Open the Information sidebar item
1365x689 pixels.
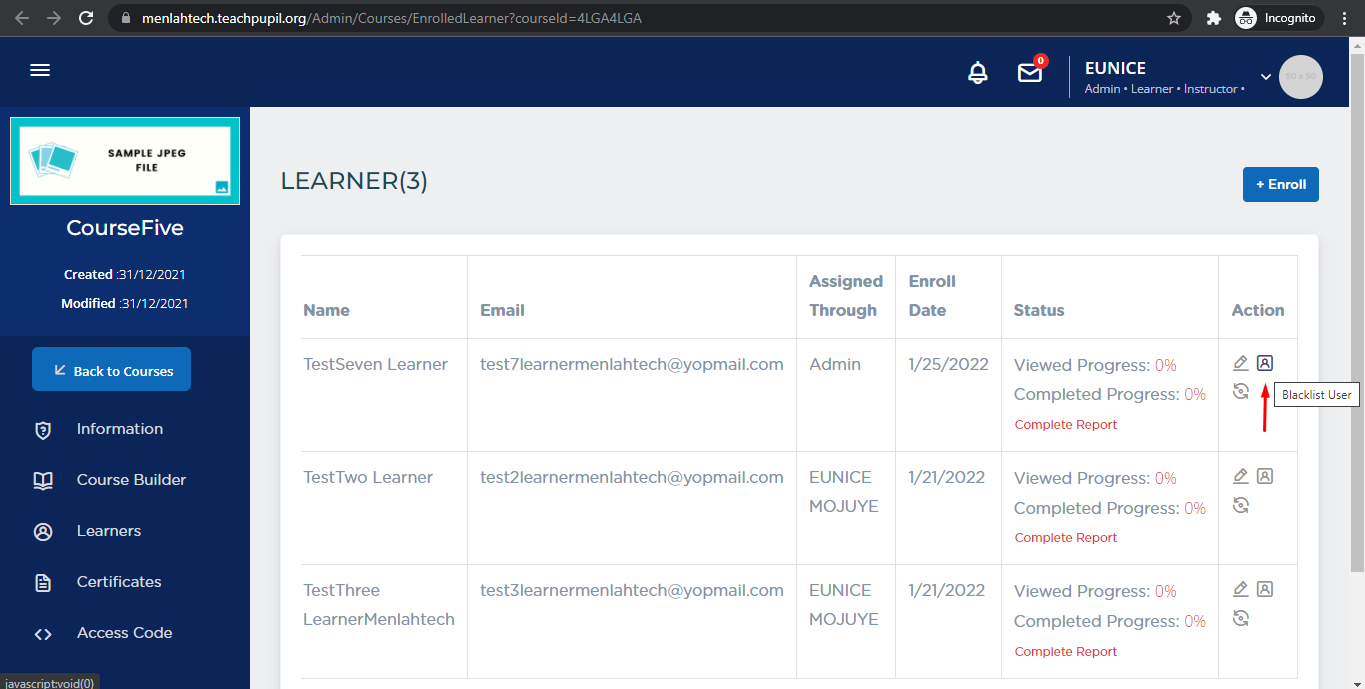click(x=119, y=429)
